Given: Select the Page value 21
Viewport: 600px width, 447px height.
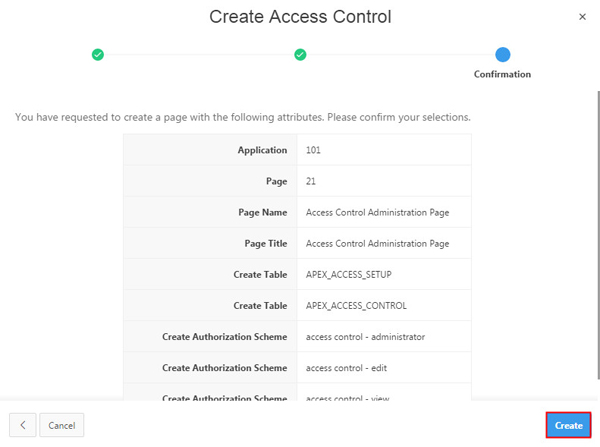Looking at the screenshot, I should tap(311, 181).
